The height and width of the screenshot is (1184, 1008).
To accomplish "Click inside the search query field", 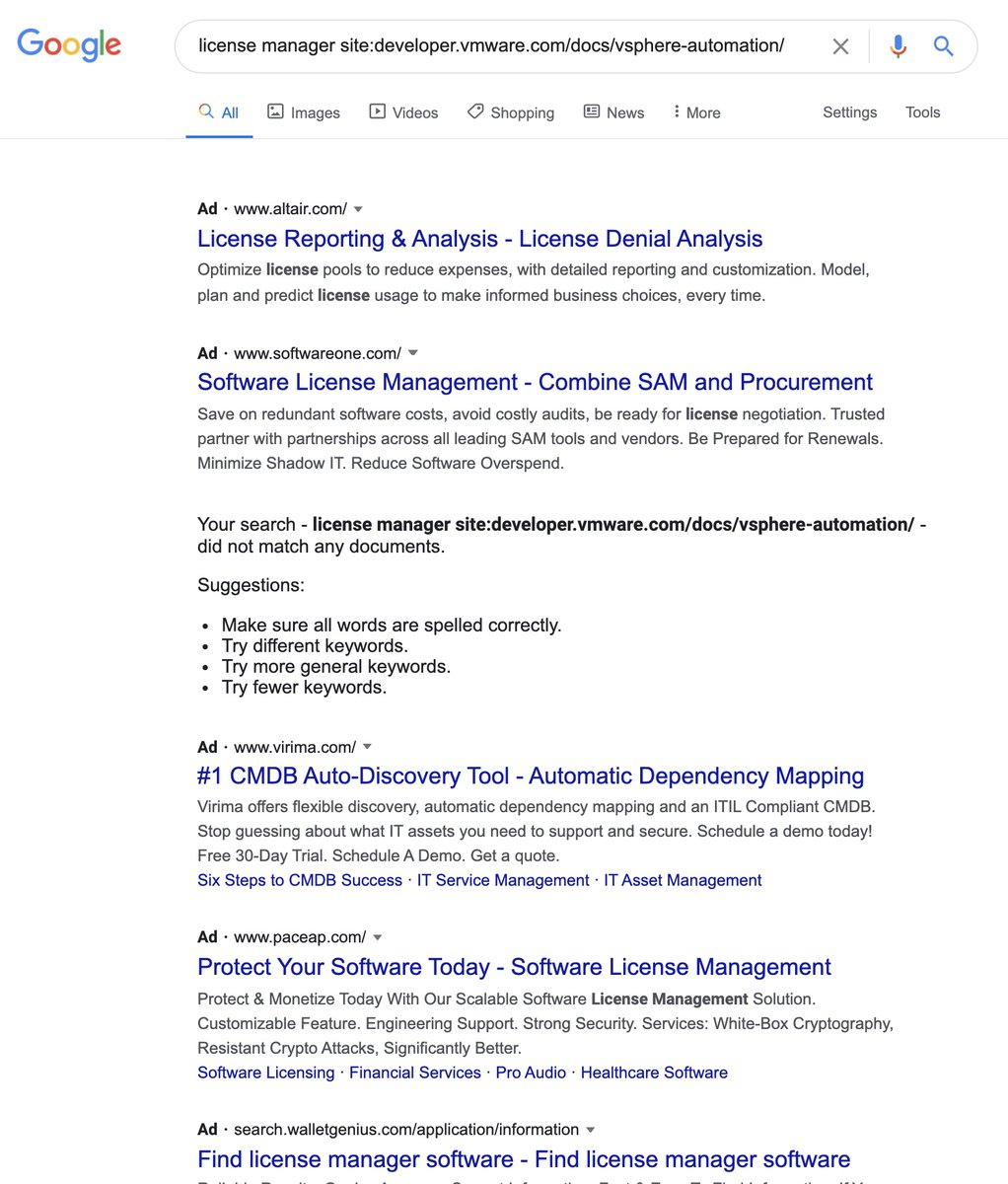I will point(491,45).
